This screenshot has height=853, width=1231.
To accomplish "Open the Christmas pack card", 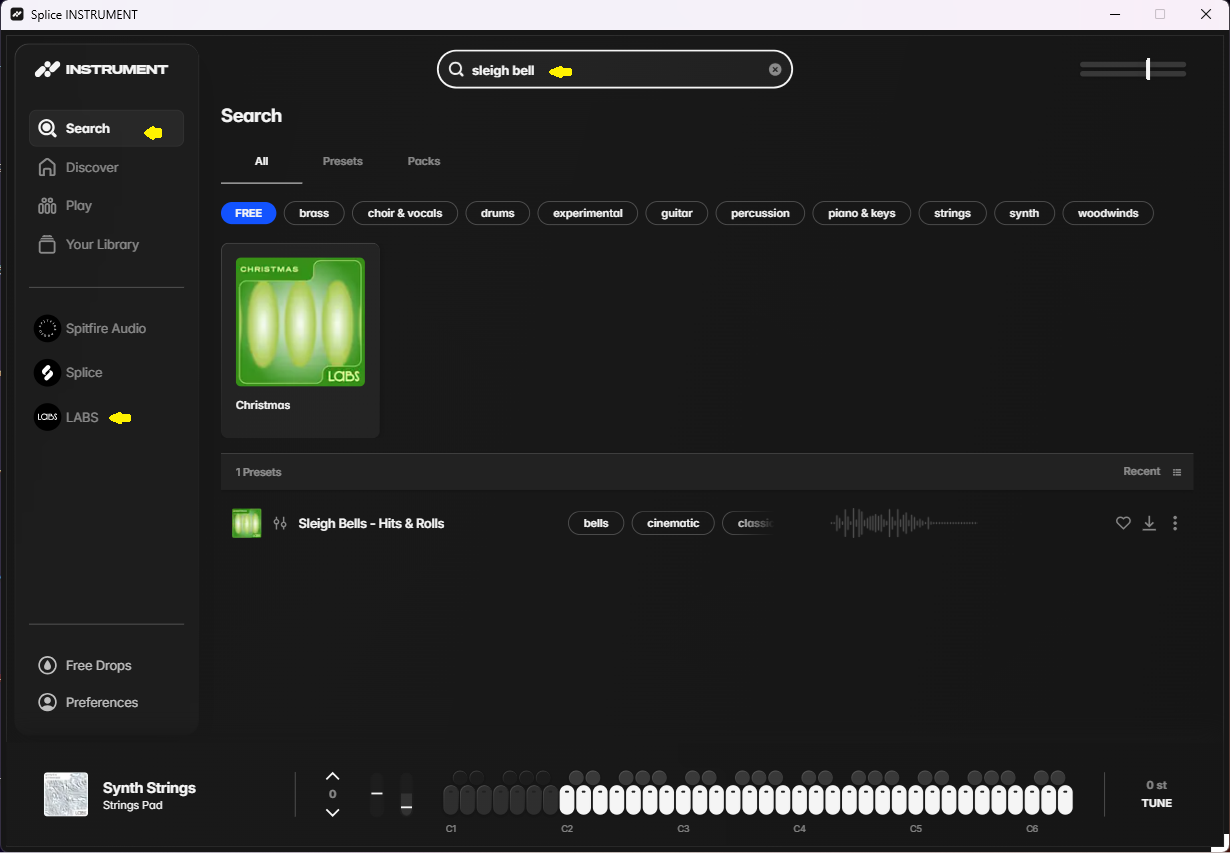I will click(300, 339).
